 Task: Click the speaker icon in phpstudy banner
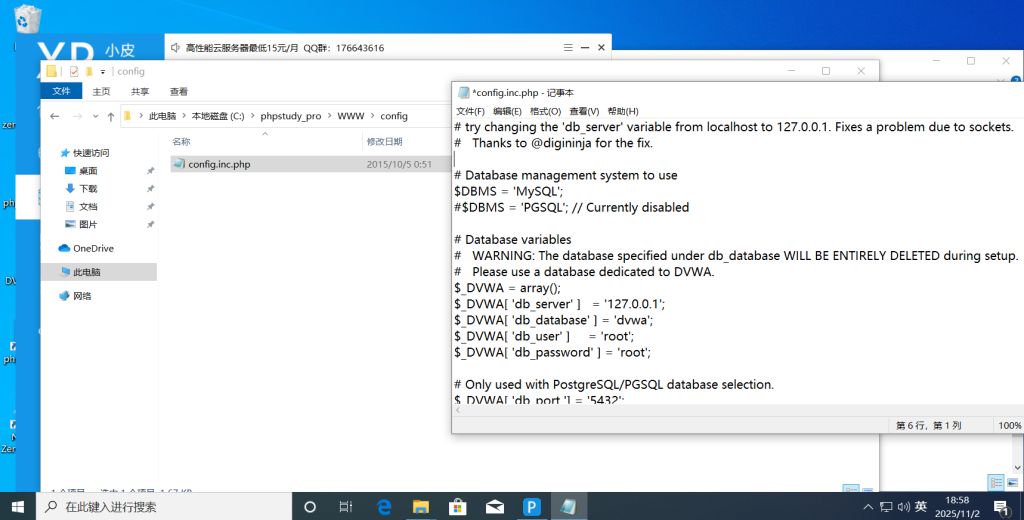(176, 48)
